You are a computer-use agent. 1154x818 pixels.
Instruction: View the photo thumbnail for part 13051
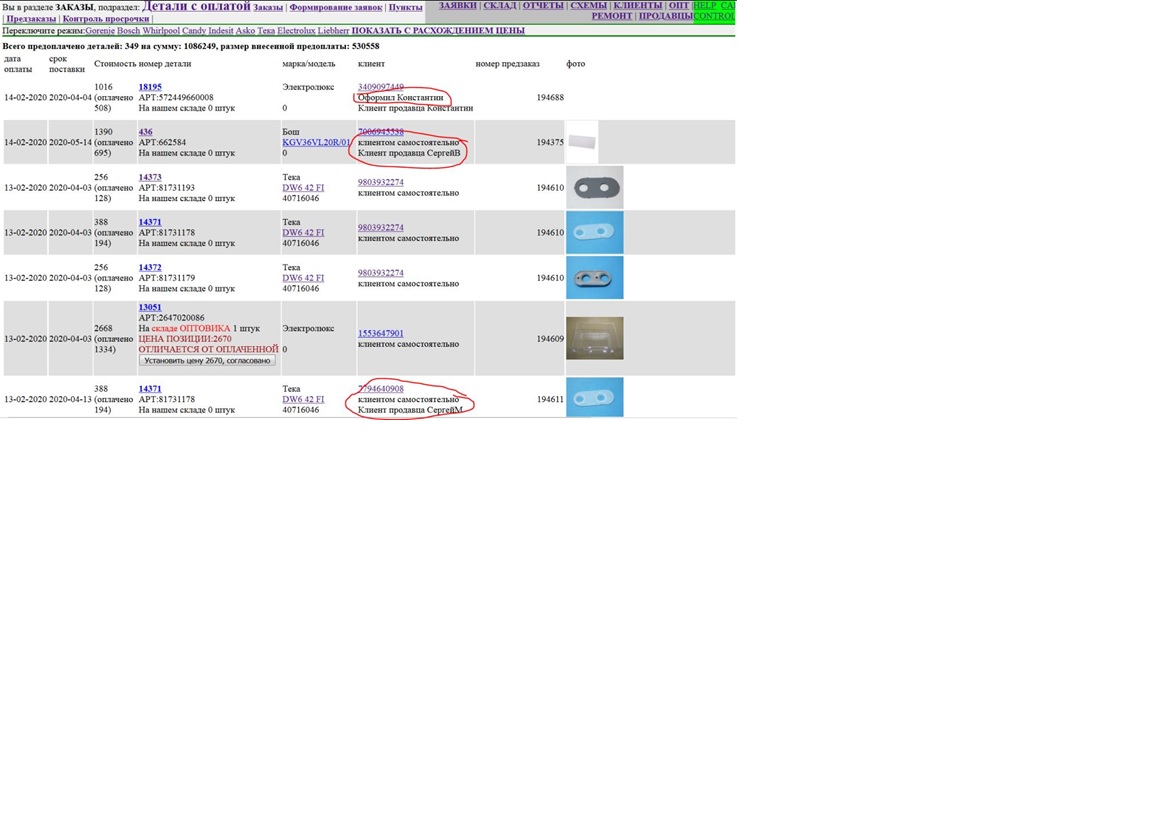click(x=594, y=338)
